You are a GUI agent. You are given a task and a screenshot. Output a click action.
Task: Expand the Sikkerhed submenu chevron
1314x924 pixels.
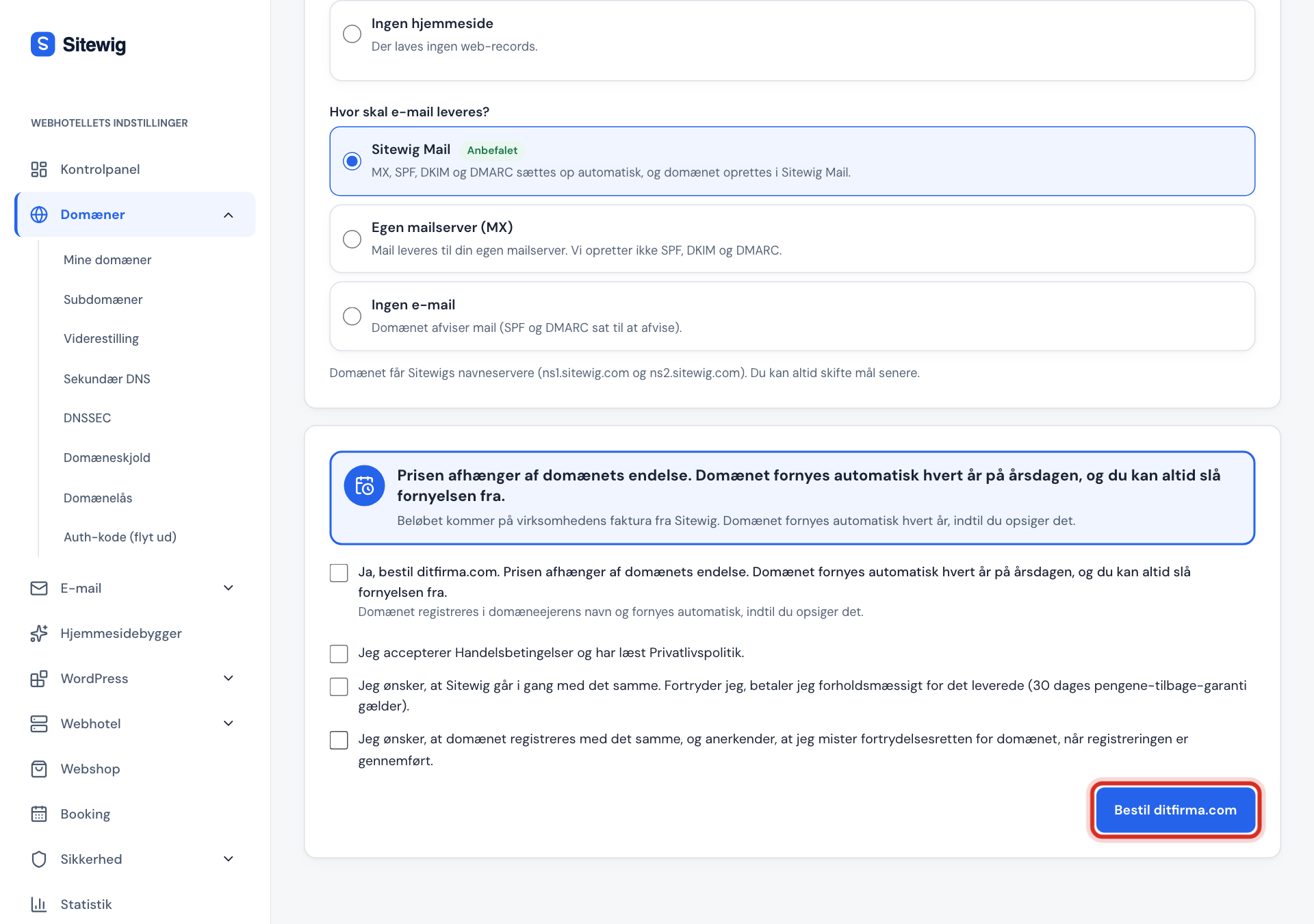pyautogui.click(x=229, y=859)
